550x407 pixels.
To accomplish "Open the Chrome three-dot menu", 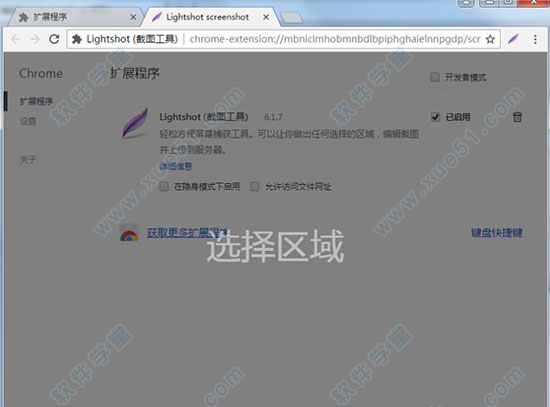I will (x=535, y=39).
